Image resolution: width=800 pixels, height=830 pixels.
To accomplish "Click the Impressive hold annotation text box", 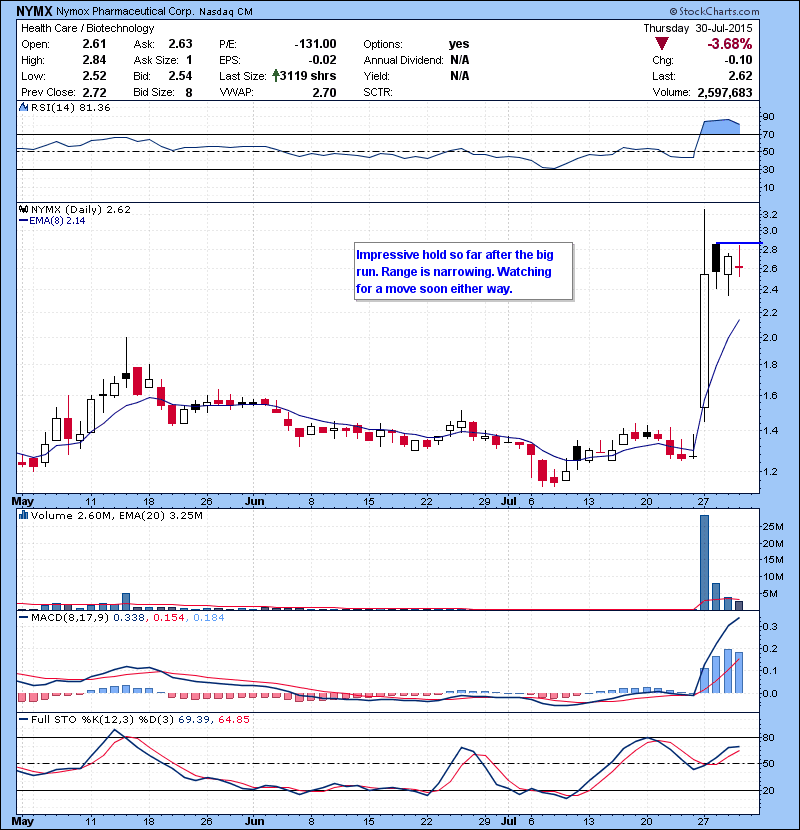I will 464,272.
